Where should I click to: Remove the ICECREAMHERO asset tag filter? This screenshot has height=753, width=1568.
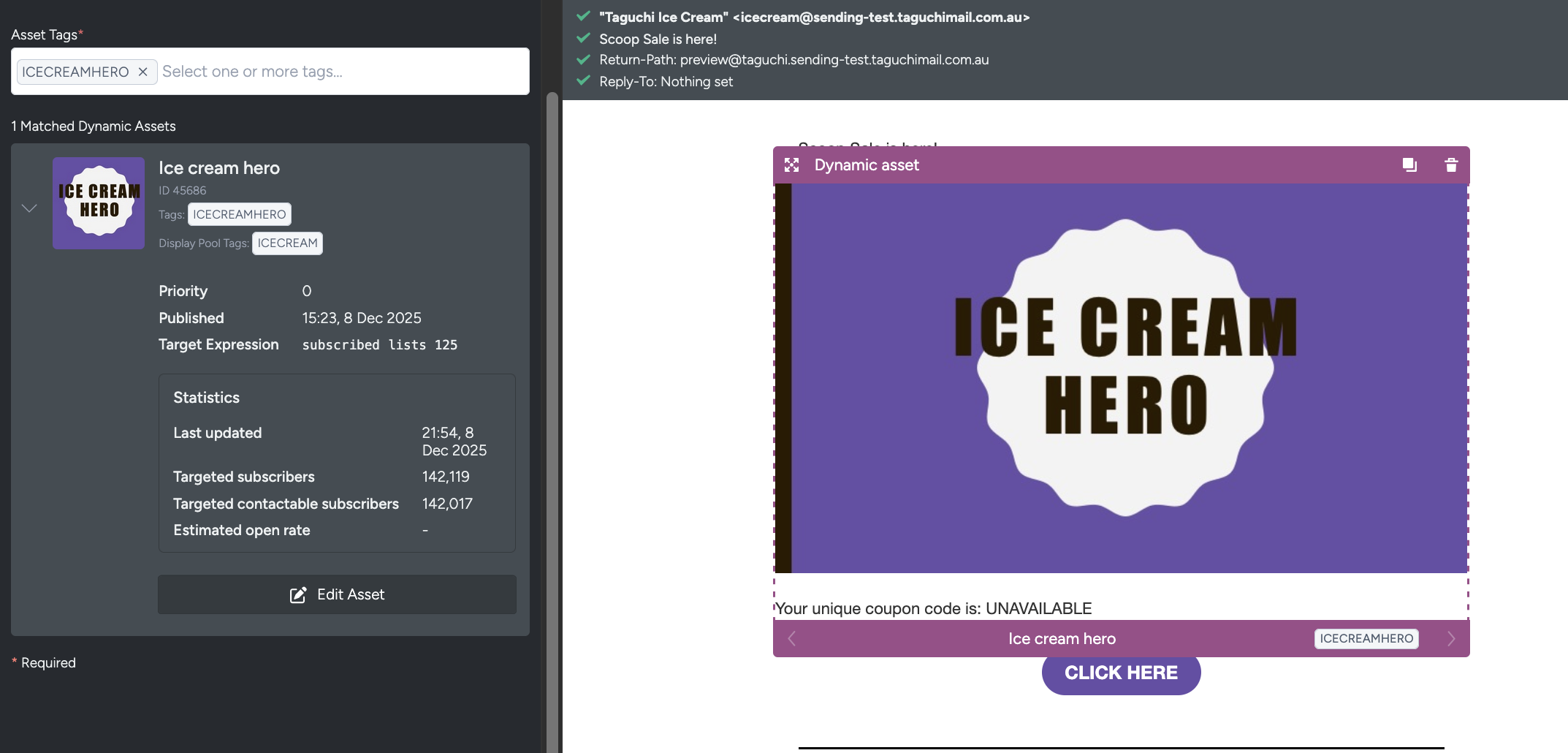[x=143, y=72]
